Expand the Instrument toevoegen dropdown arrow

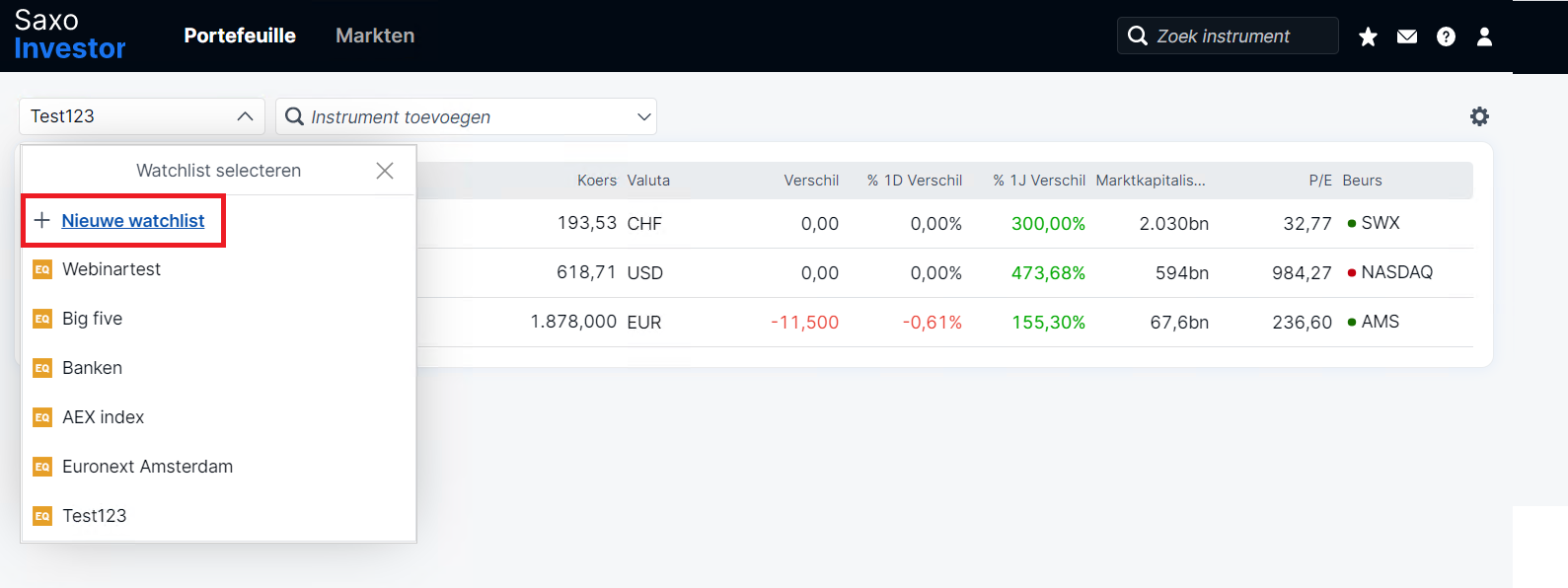click(644, 116)
